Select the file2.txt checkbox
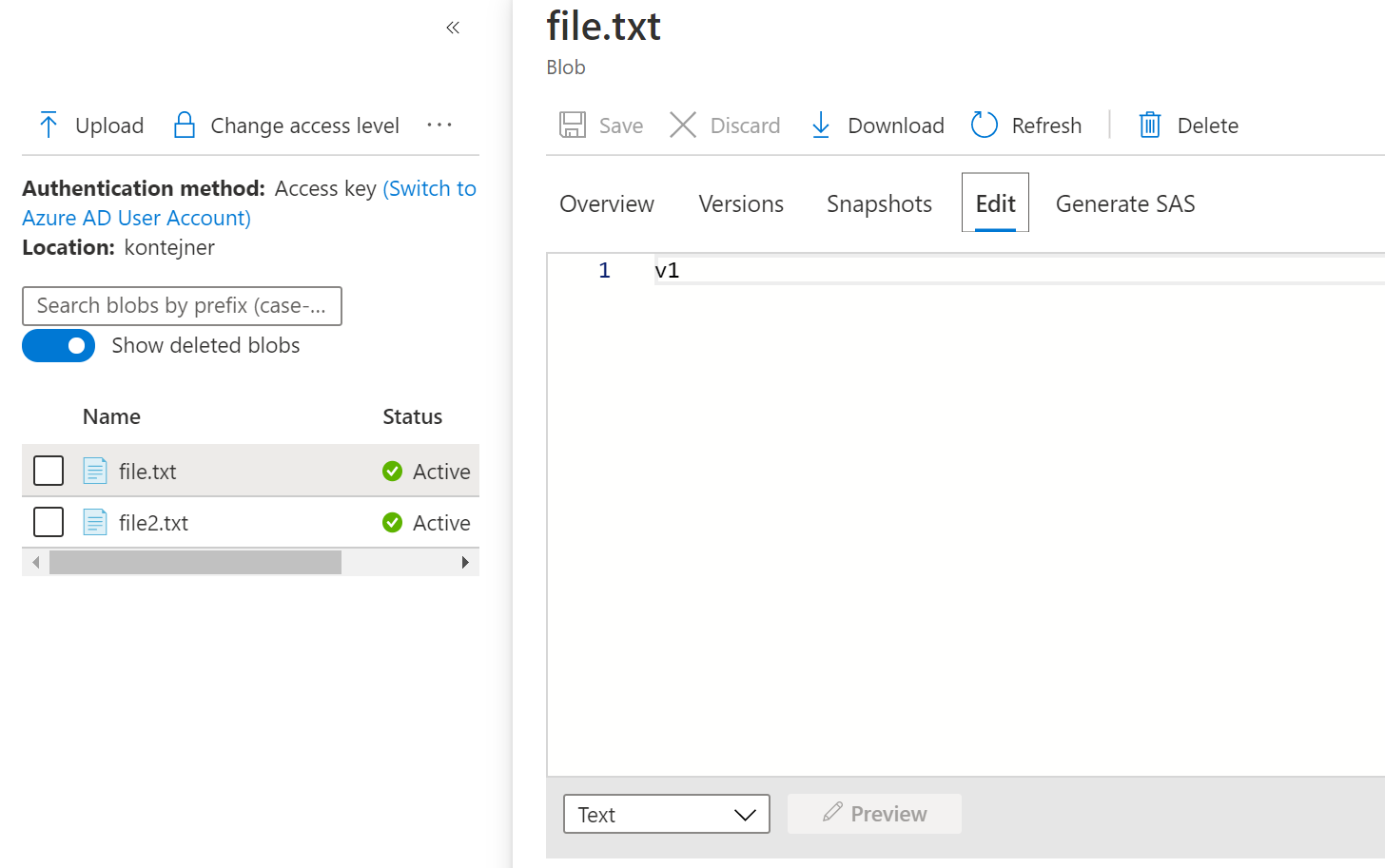 [x=49, y=522]
